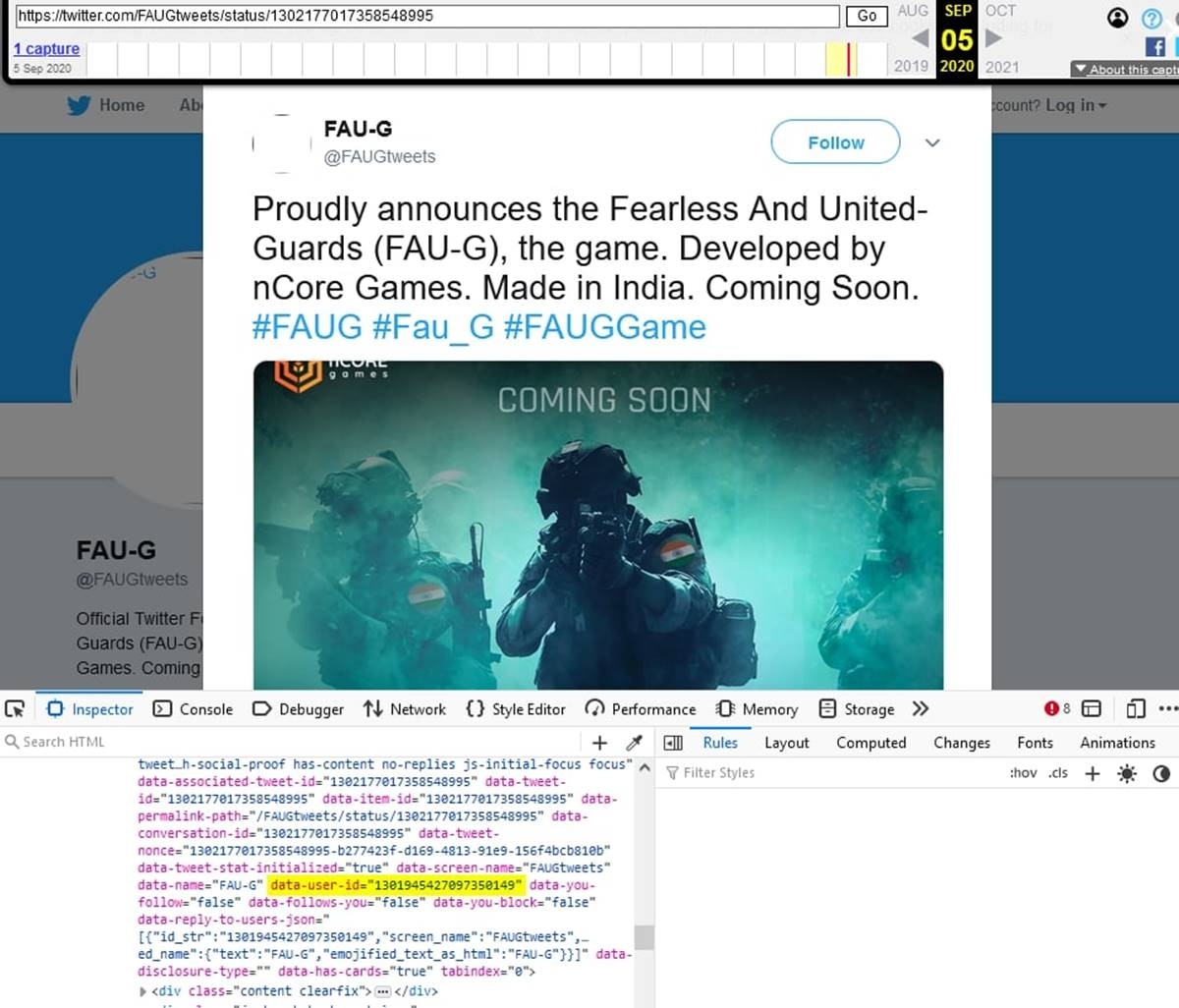Open the tweet options chevron dropdown
This screenshot has height=1008, width=1179.
[x=932, y=142]
